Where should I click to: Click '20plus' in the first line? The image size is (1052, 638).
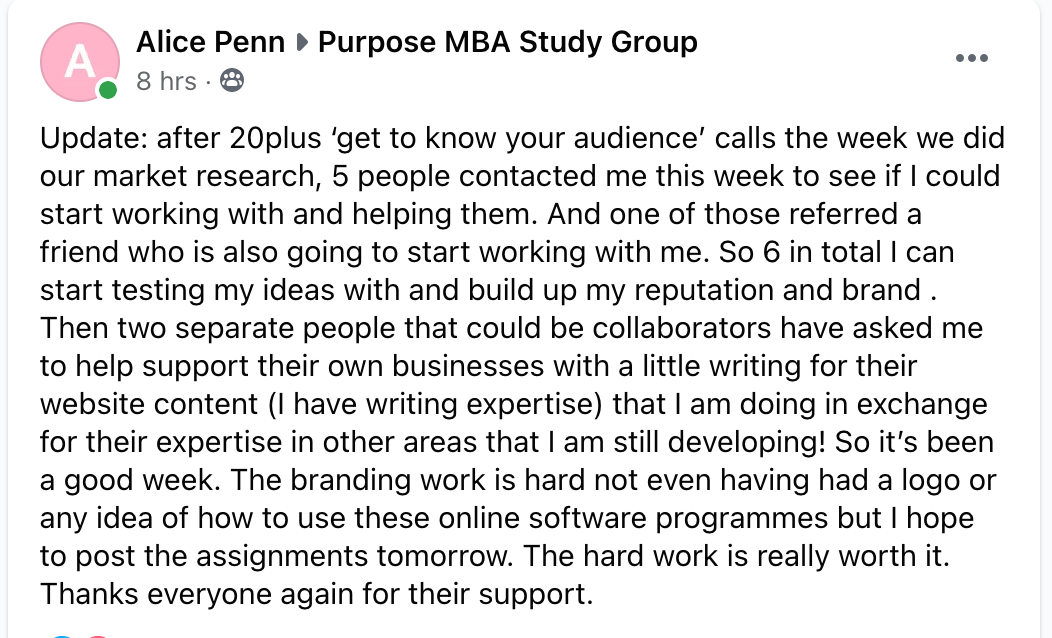(x=275, y=138)
